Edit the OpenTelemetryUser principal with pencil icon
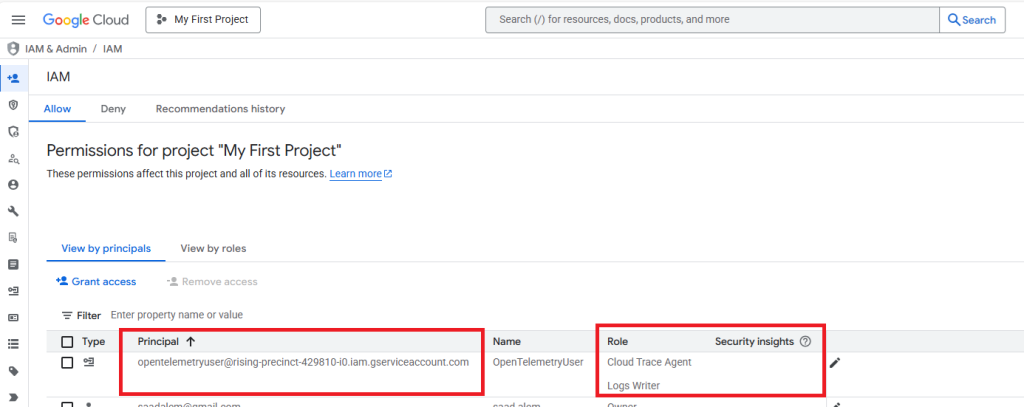This screenshot has height=407, width=1024. 835,362
